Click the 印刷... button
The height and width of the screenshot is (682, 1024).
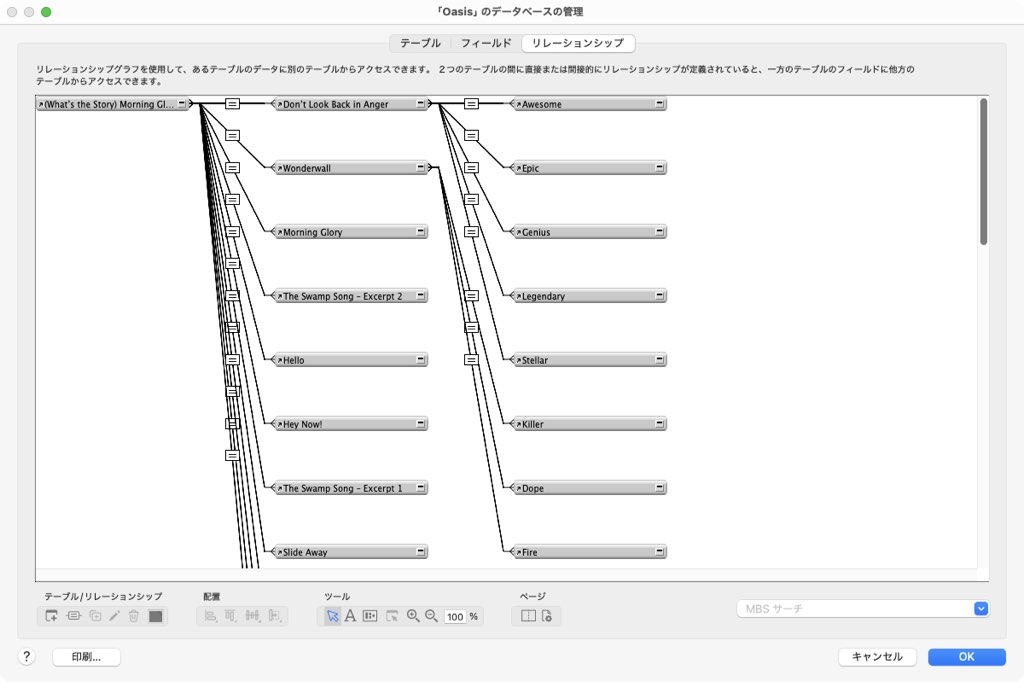pyautogui.click(x=85, y=657)
